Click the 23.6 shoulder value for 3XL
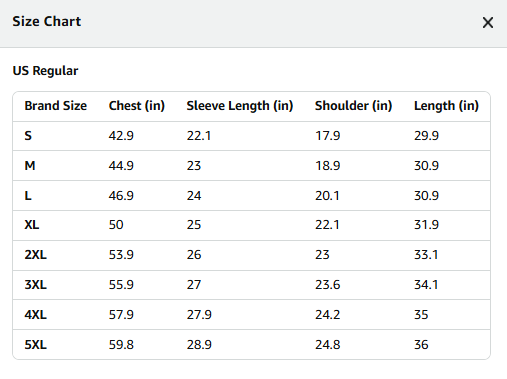Viewport: 507px width, 379px height. coord(328,285)
